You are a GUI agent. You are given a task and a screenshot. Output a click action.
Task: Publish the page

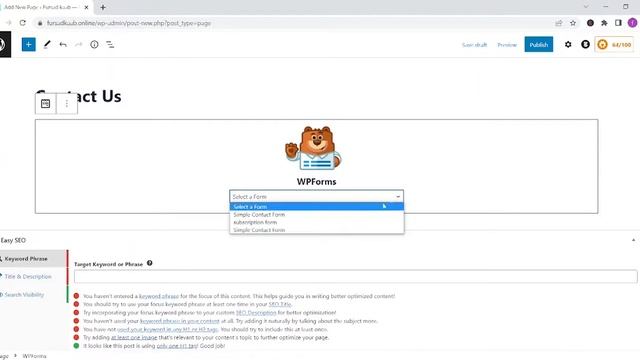[x=539, y=44]
